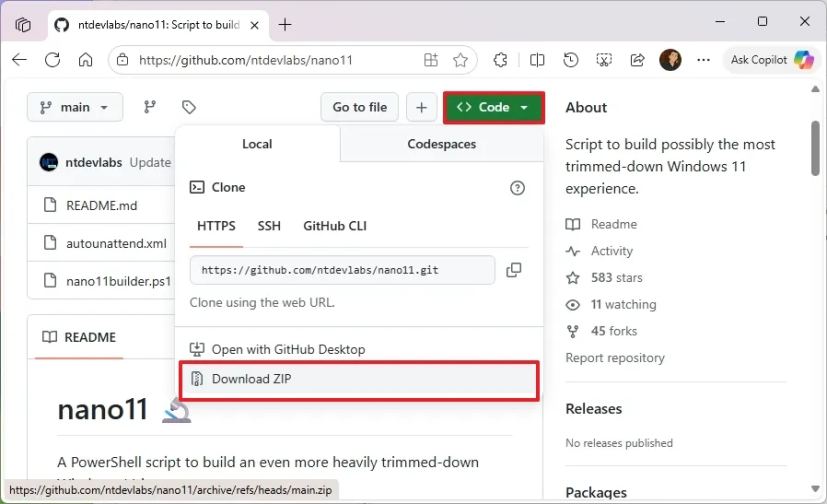Screen dimensions: 827x504
Task: Copy the HTTPS clone URL to clipboard
Action: coord(514,270)
